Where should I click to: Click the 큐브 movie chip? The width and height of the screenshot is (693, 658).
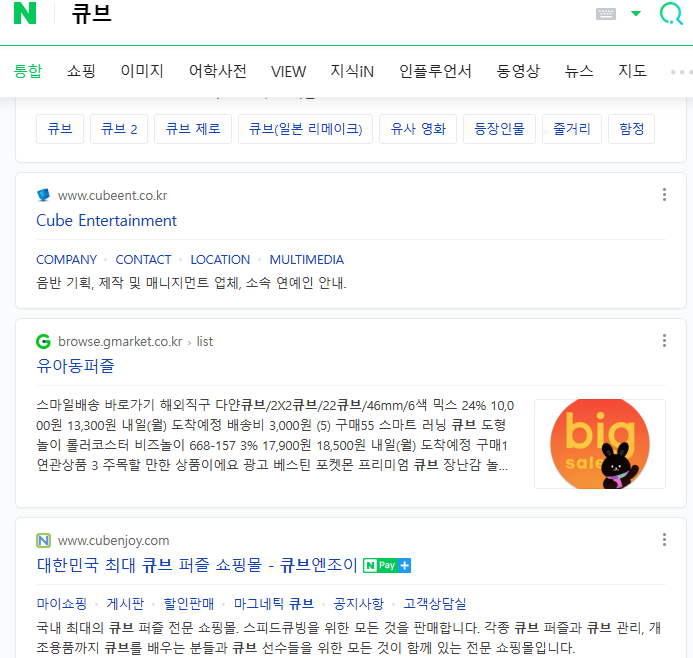click(60, 129)
